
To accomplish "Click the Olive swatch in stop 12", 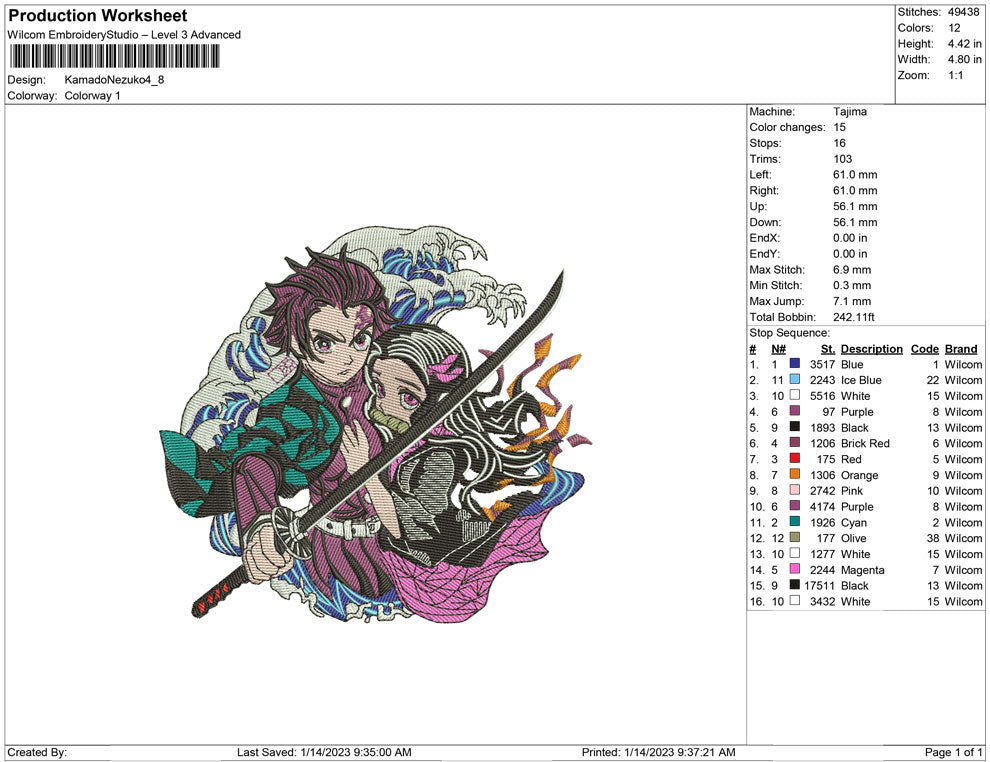I will pos(794,537).
